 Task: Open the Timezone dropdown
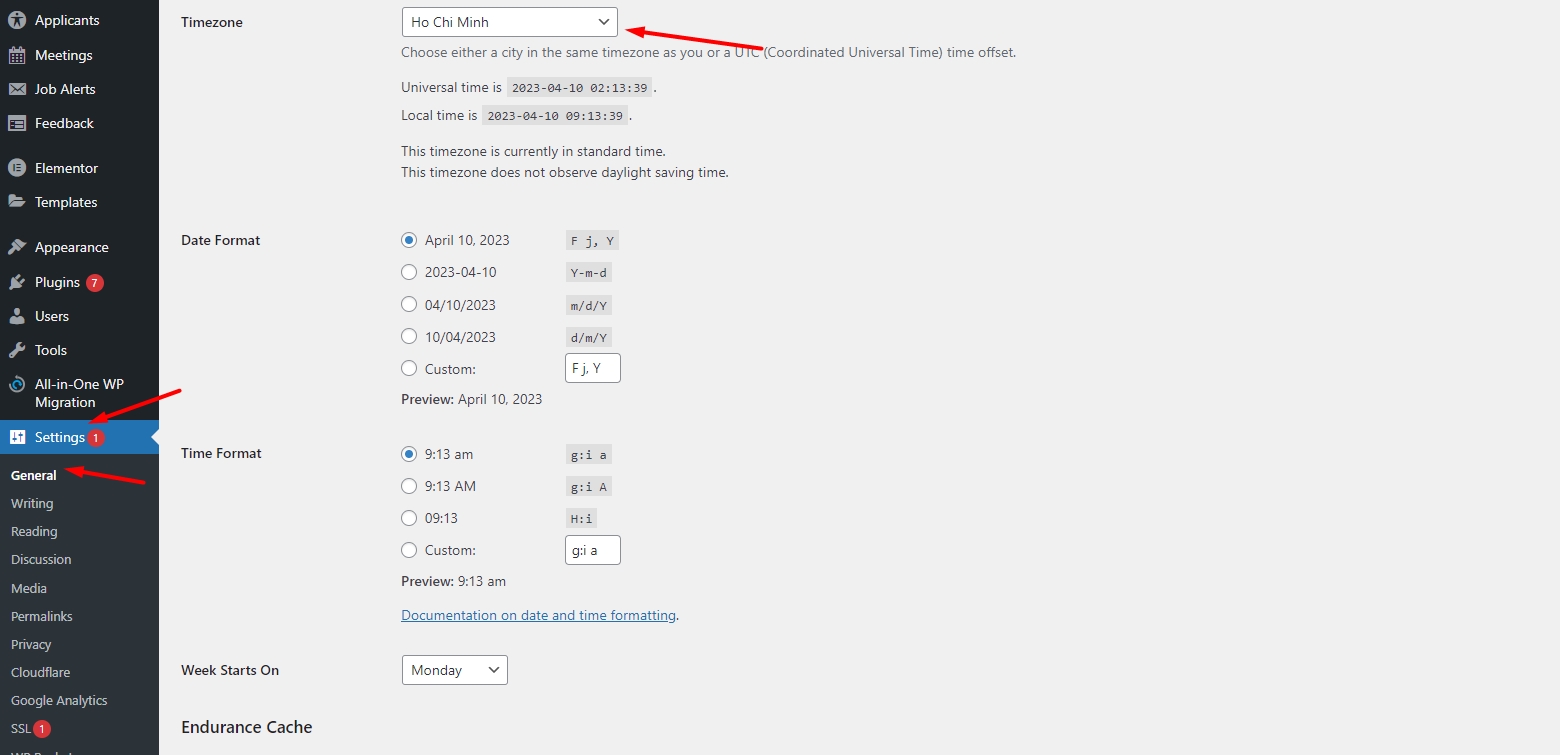(x=509, y=22)
